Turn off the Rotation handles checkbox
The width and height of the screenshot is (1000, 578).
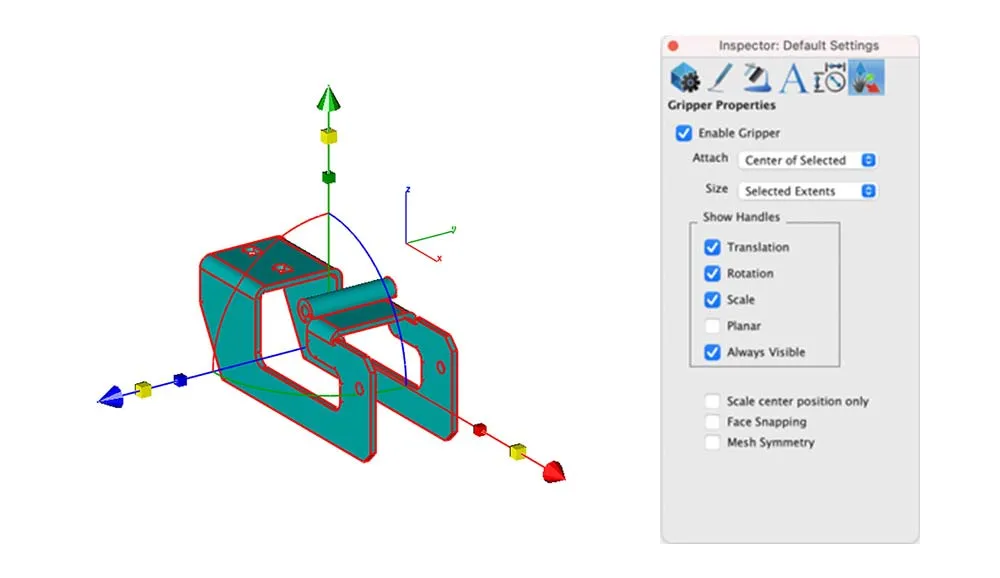point(712,273)
